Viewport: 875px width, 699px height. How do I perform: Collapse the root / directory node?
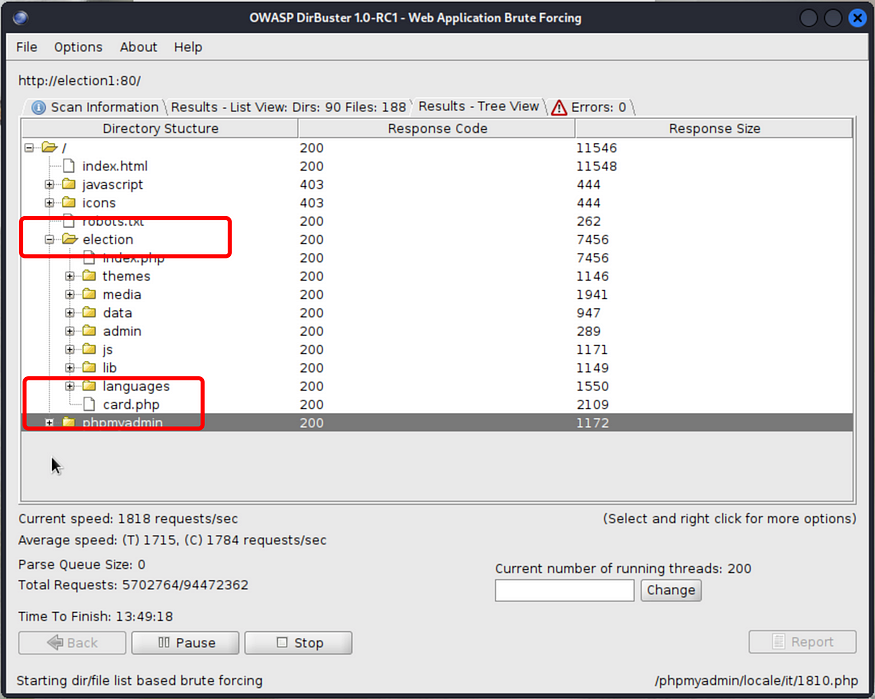coord(29,148)
